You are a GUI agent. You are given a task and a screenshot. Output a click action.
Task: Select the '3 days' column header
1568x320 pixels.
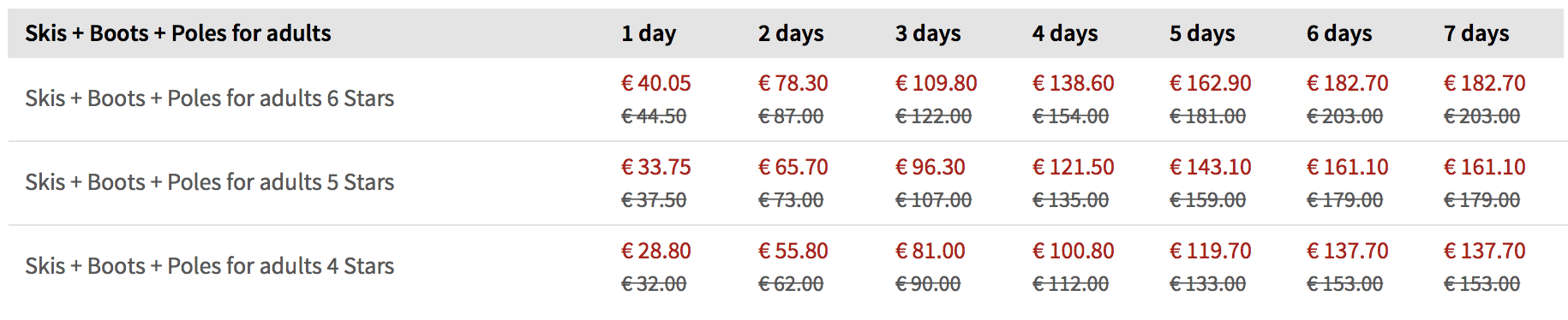tap(928, 33)
